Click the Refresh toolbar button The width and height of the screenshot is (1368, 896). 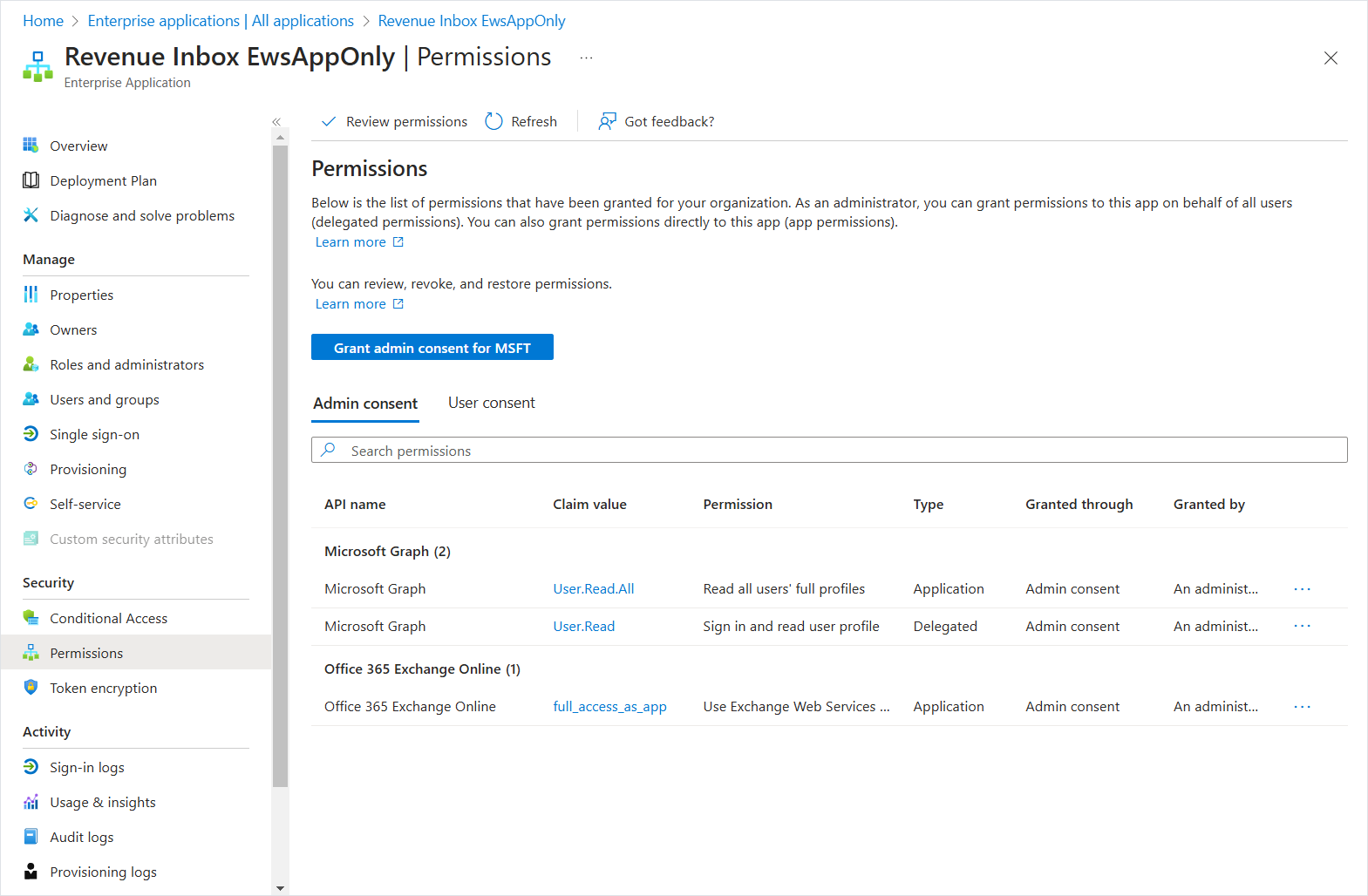[x=521, y=121]
